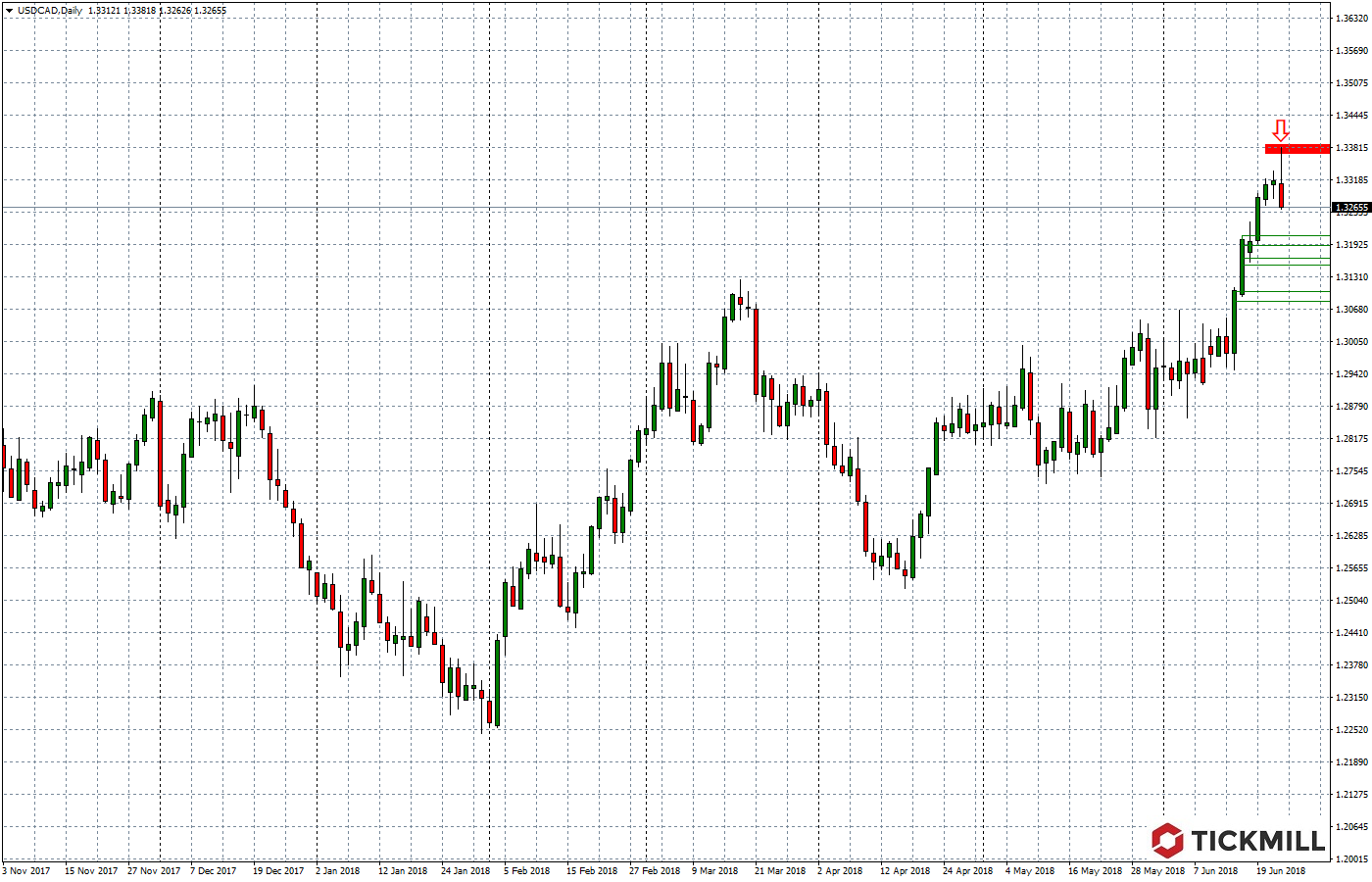Screen dimensions: 1372x882
Task: Click the 19 Dec 2017 date label
Action: [x=279, y=870]
